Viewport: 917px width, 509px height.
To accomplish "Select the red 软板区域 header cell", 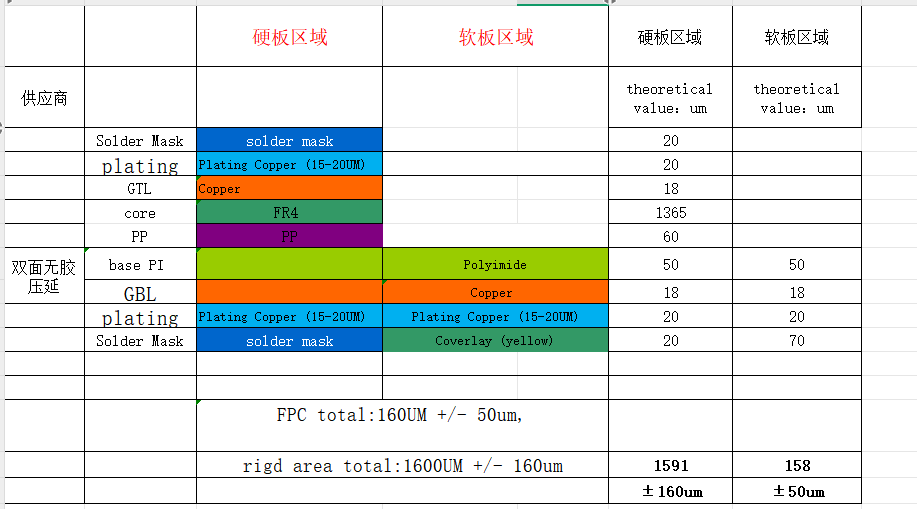I will click(x=495, y=37).
